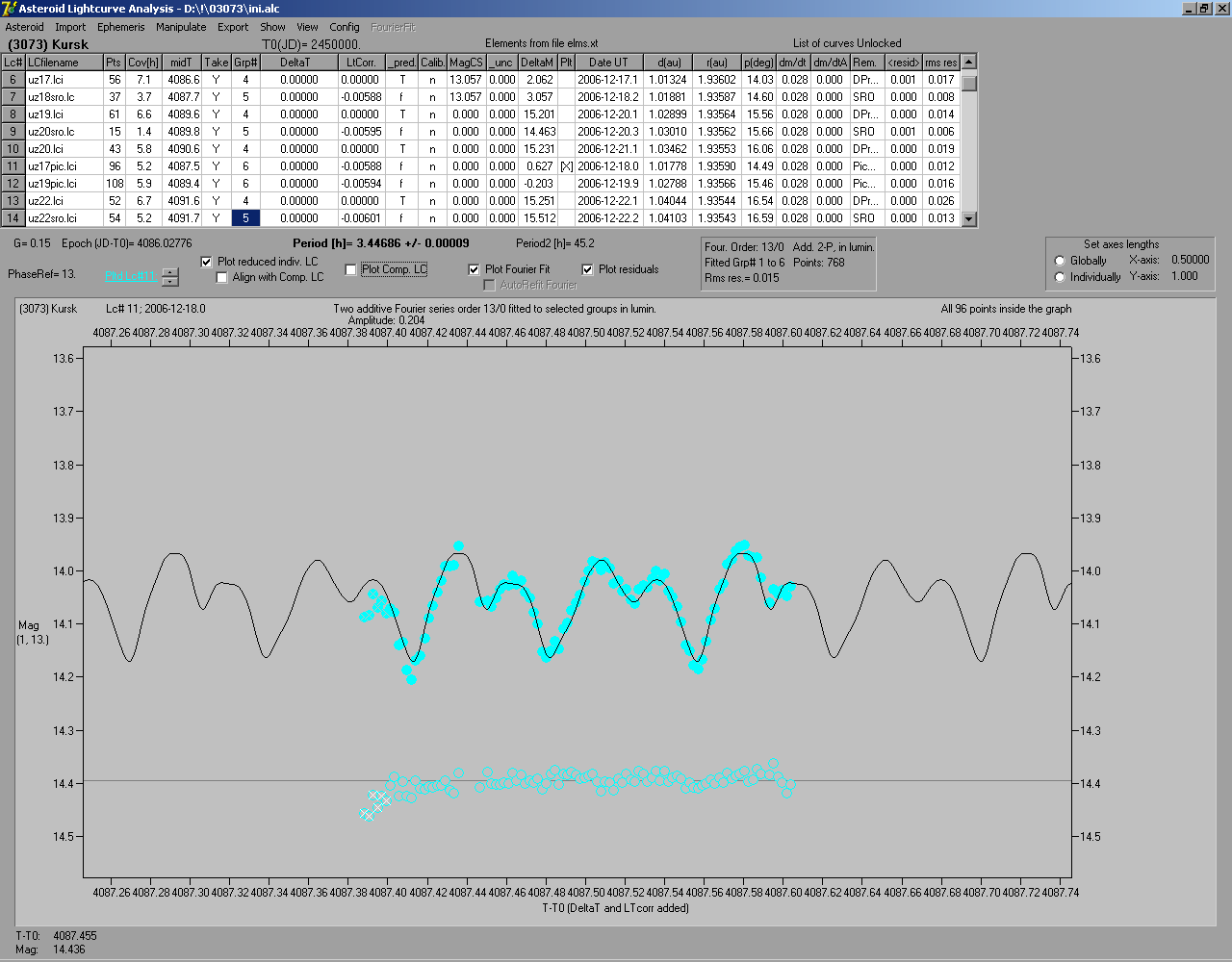This screenshot has width=1232, height=962.
Task: Click the Cov[h] column header
Action: click(144, 63)
